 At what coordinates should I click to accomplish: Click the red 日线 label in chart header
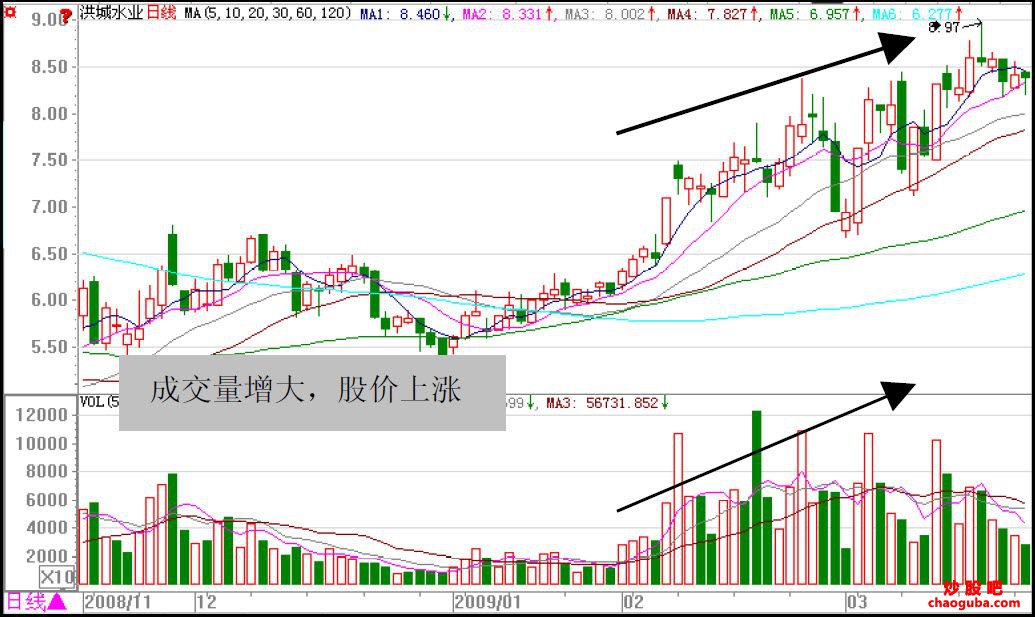(x=161, y=12)
